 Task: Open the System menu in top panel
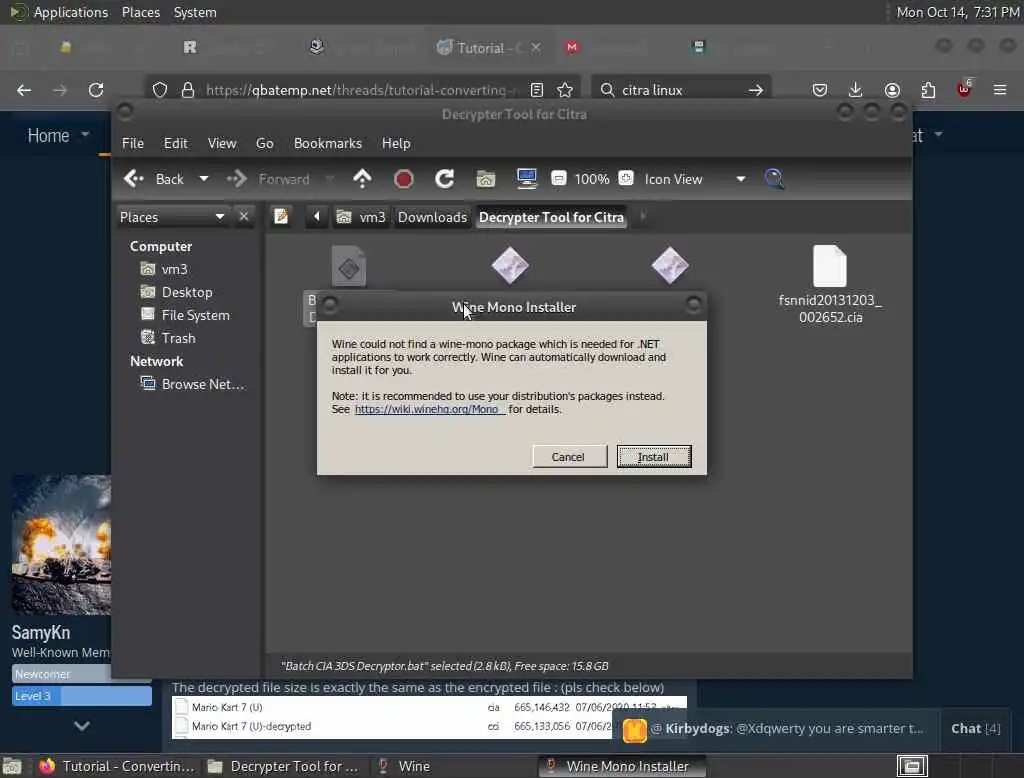(195, 12)
